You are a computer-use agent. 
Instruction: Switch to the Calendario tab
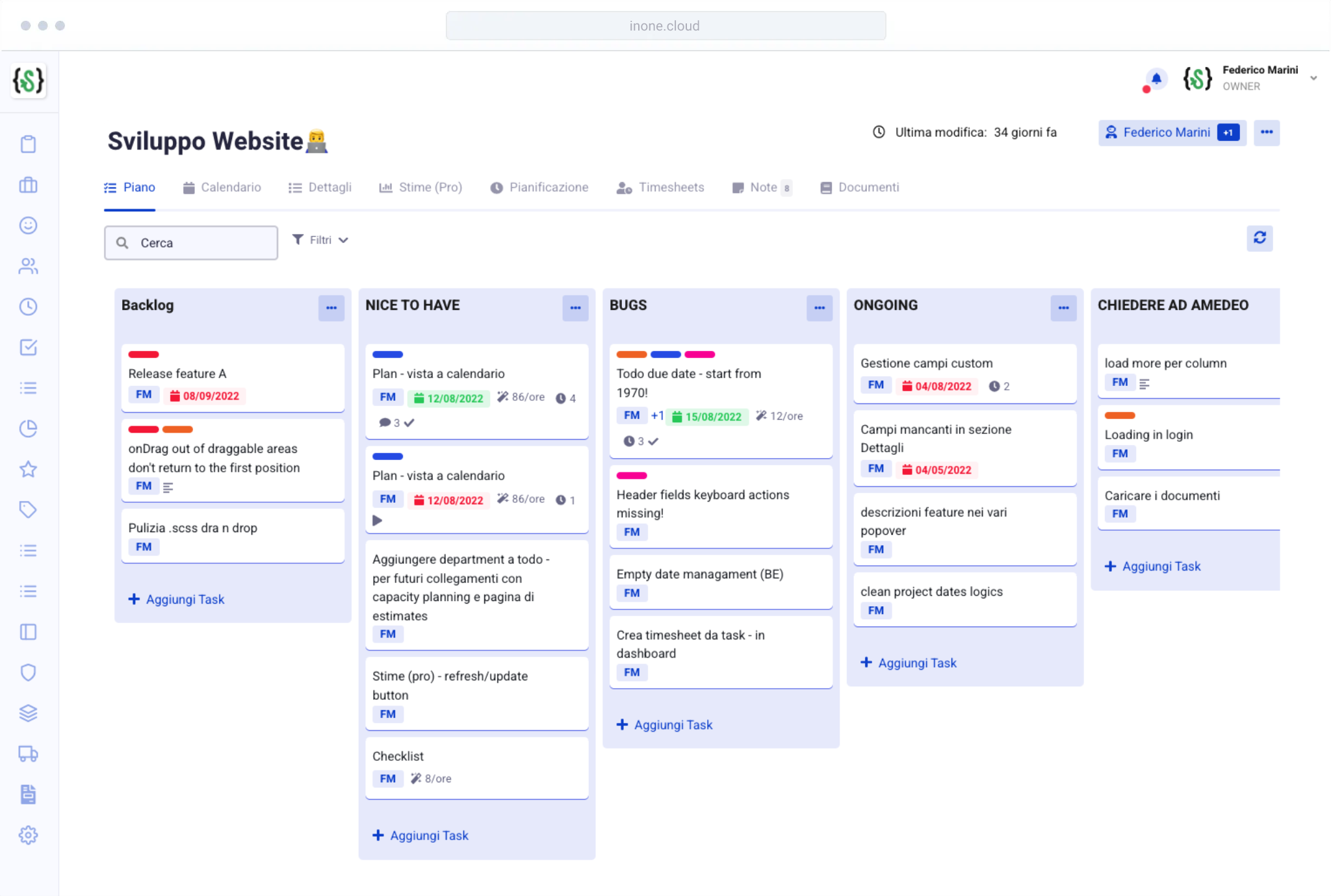click(x=231, y=187)
